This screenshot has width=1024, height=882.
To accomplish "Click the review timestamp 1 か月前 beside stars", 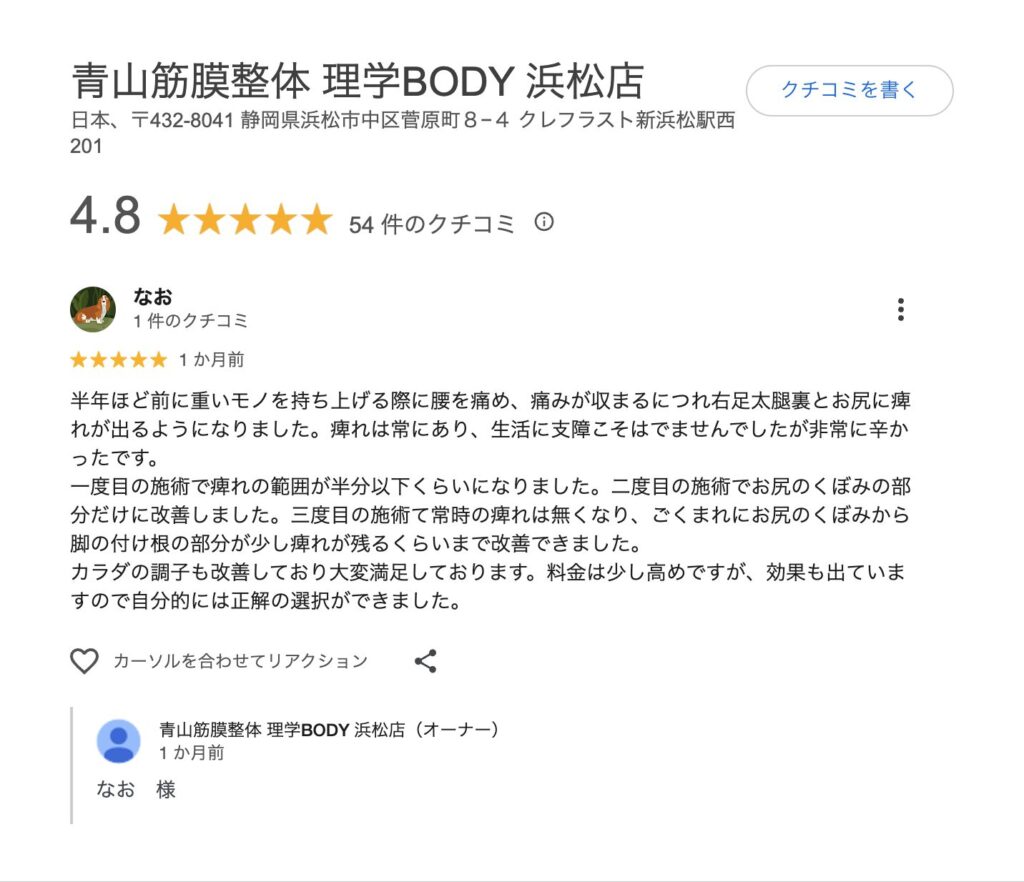I will (212, 360).
